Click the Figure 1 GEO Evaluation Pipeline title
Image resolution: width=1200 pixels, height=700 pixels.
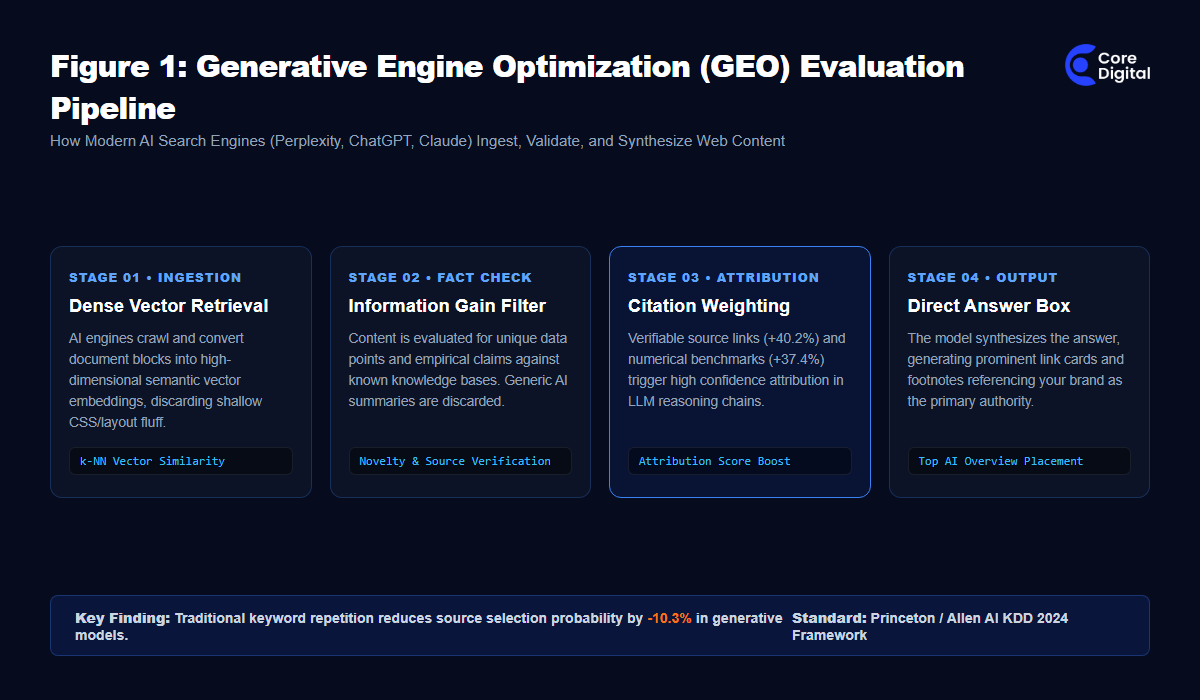pyautogui.click(x=507, y=87)
